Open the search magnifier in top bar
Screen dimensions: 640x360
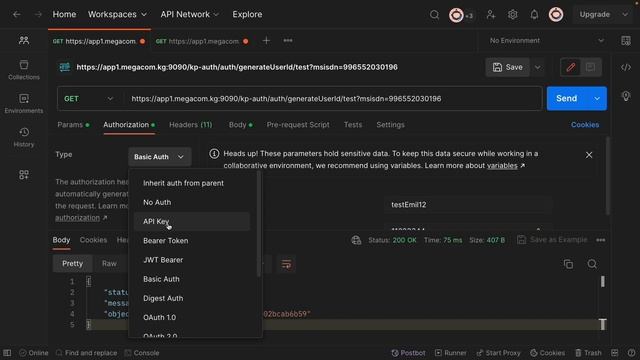coord(434,15)
